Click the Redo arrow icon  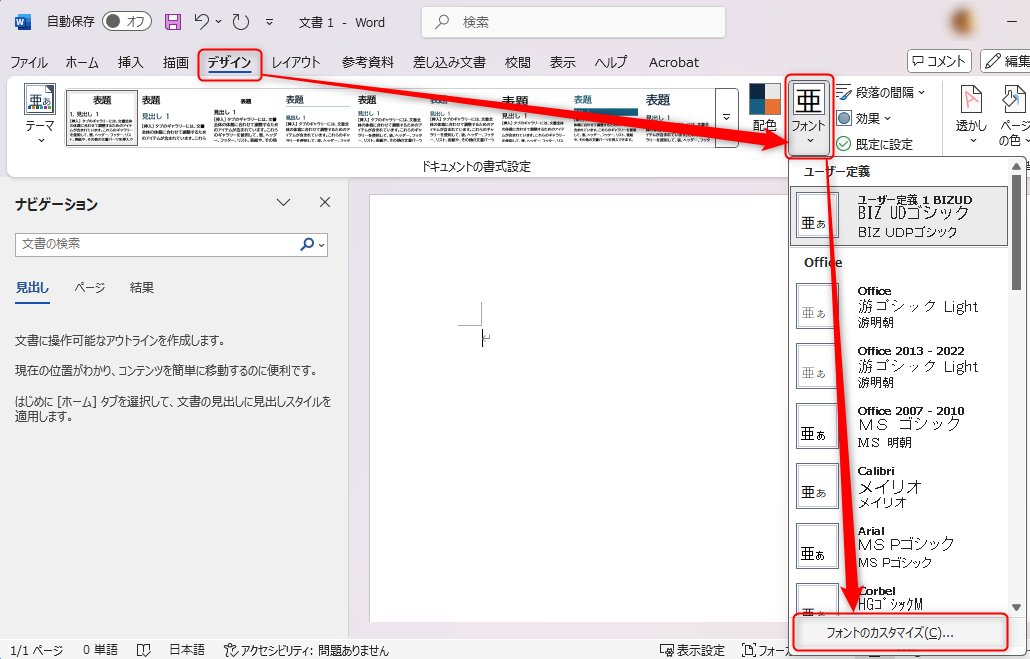[x=240, y=21]
